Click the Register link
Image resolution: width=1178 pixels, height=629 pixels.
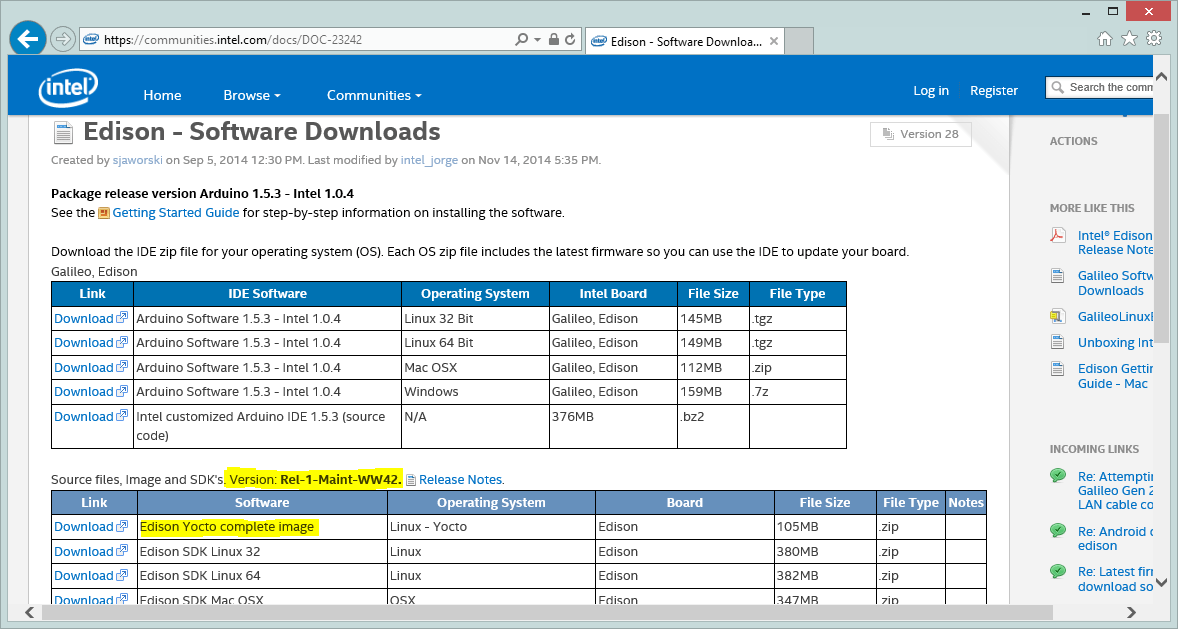[994, 90]
